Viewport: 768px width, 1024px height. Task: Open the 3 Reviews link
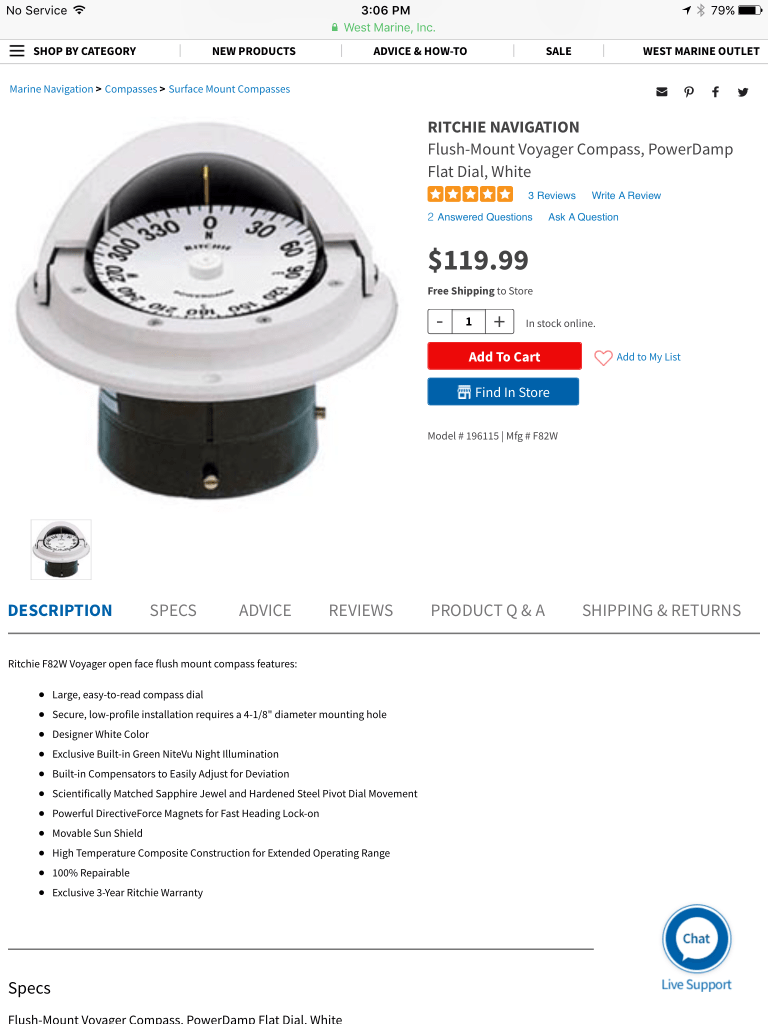(552, 195)
